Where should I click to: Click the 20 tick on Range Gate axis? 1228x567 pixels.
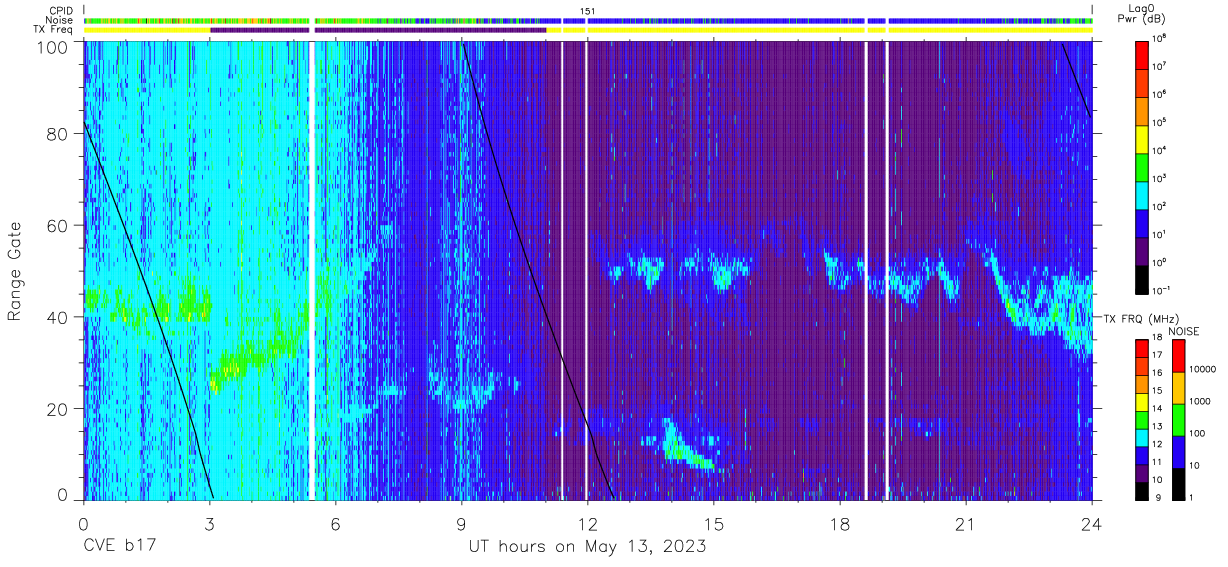coord(57,408)
